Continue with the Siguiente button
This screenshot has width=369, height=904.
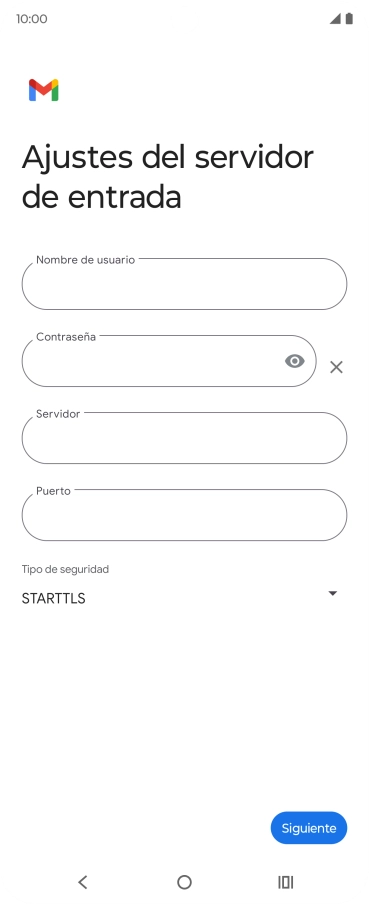308,828
